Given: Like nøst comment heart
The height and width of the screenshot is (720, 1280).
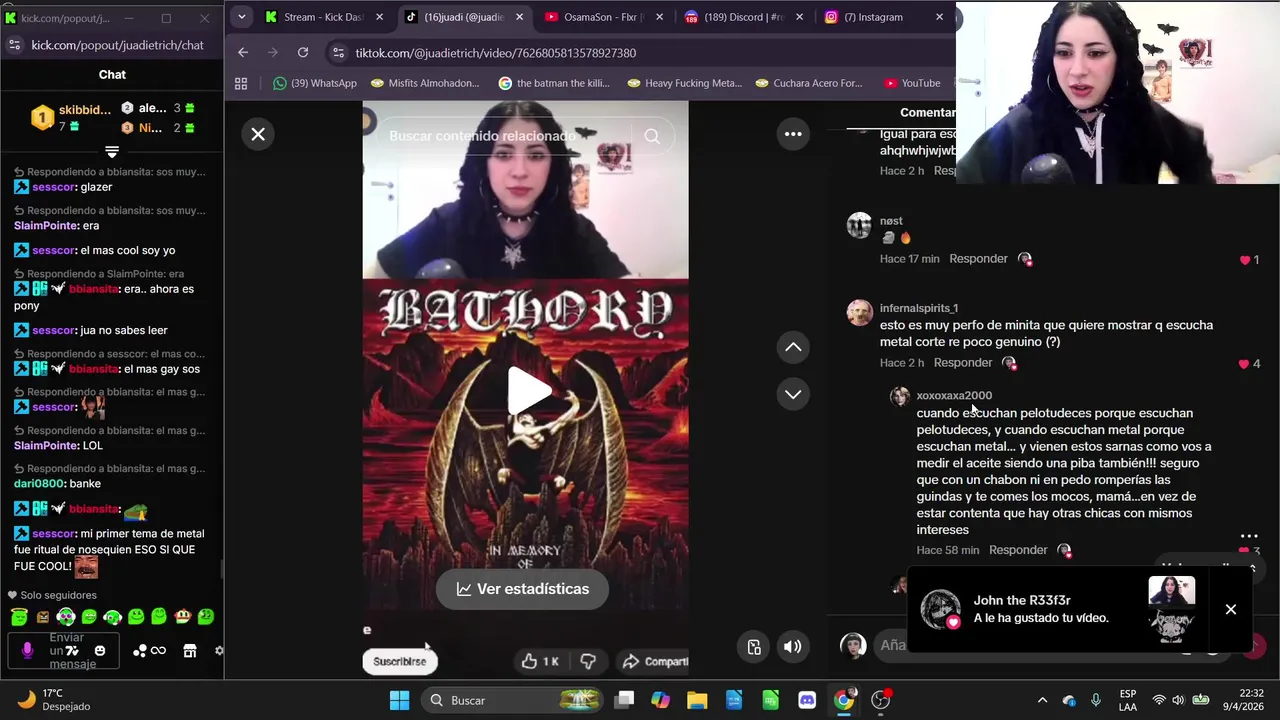Looking at the screenshot, I should [1245, 260].
